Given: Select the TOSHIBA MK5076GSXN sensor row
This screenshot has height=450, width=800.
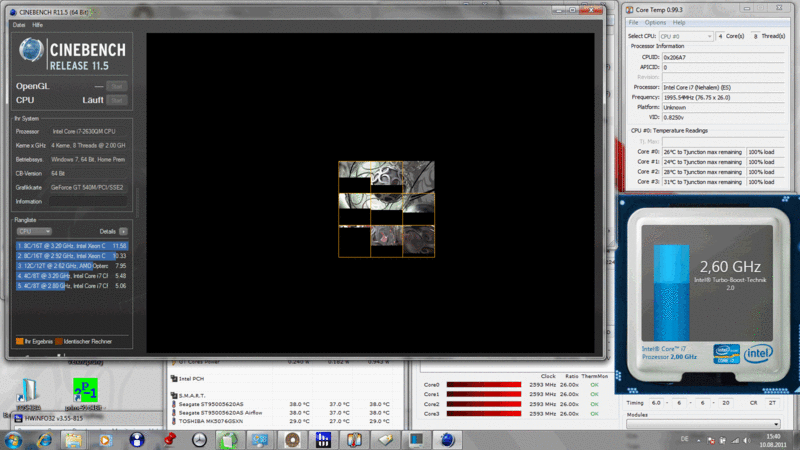Looking at the screenshot, I should pyautogui.click(x=284, y=421).
